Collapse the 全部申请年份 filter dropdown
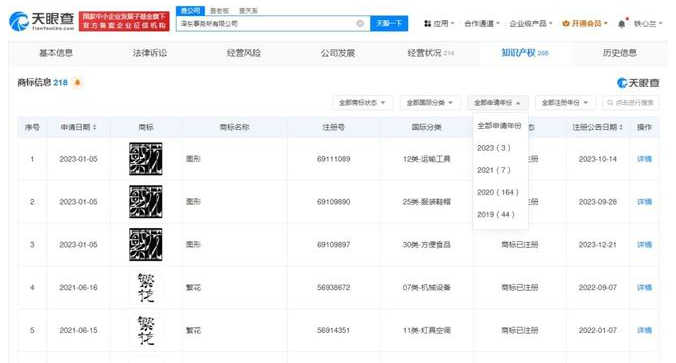The image size is (676, 363). coord(498,103)
